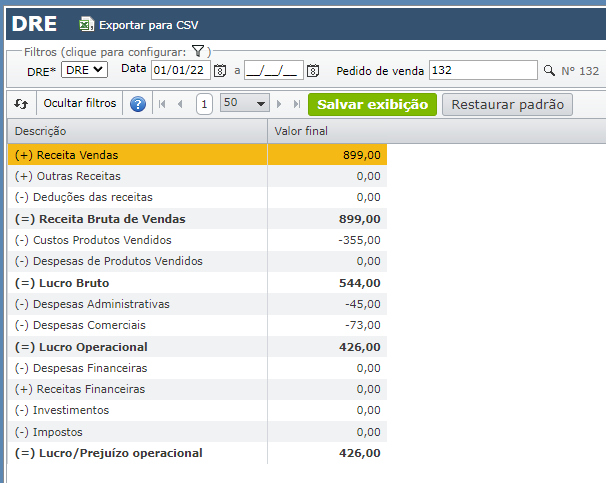
Task: Click the Nº 132 label
Action: (x=580, y=71)
